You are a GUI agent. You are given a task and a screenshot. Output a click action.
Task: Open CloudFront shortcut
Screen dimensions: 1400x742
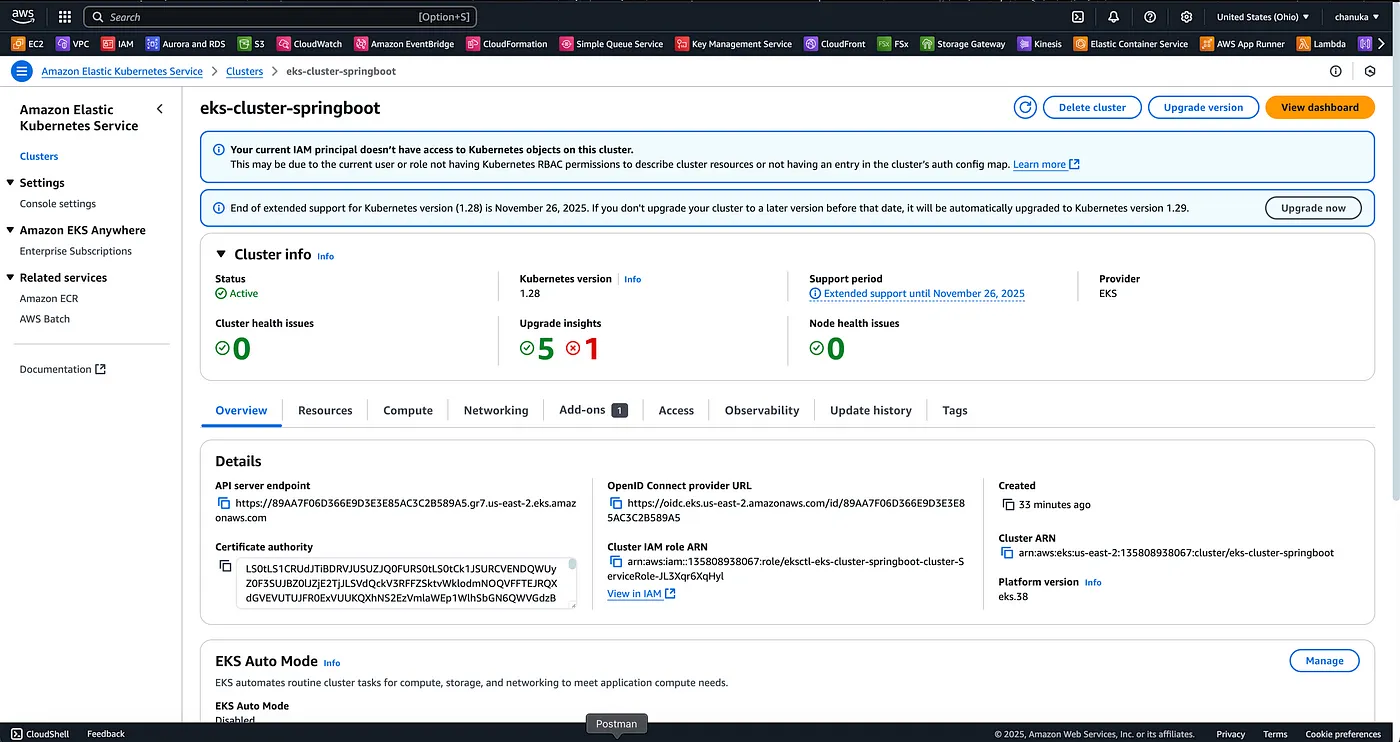[834, 44]
